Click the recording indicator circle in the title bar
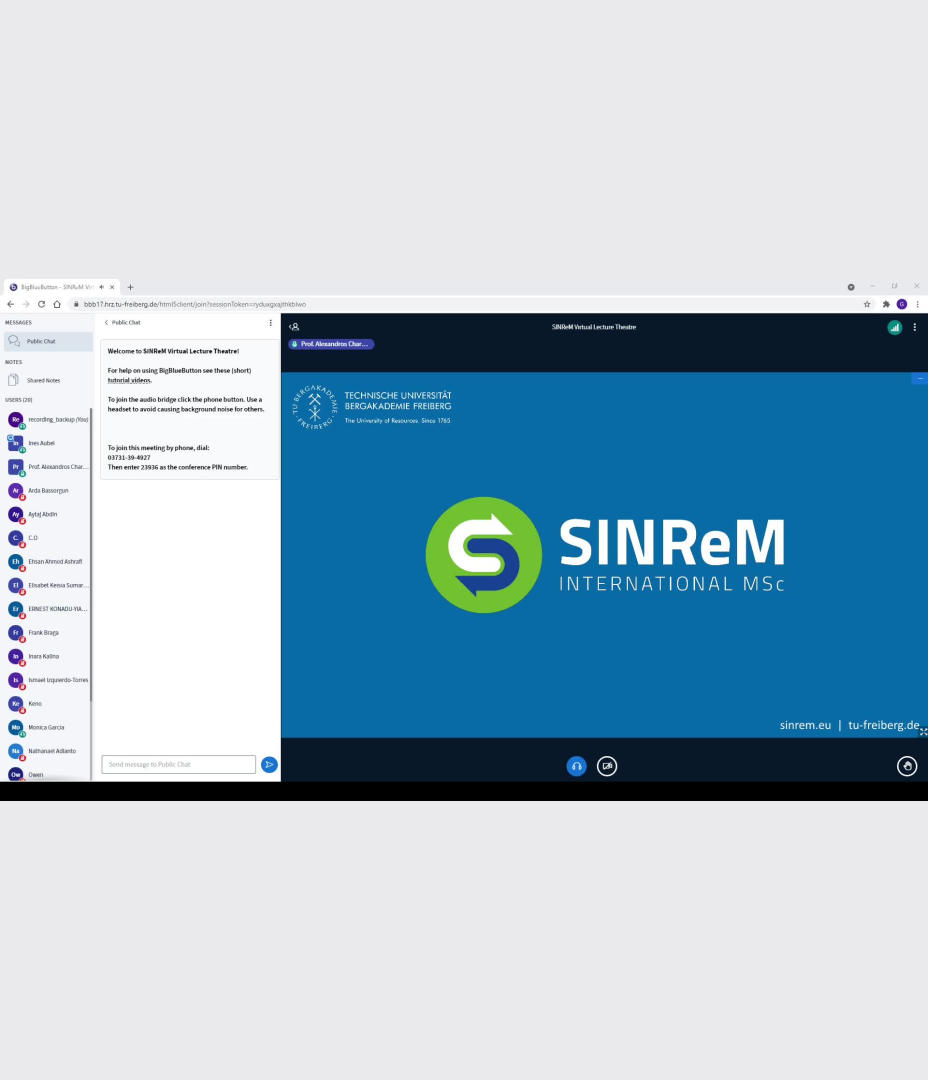 click(x=851, y=287)
